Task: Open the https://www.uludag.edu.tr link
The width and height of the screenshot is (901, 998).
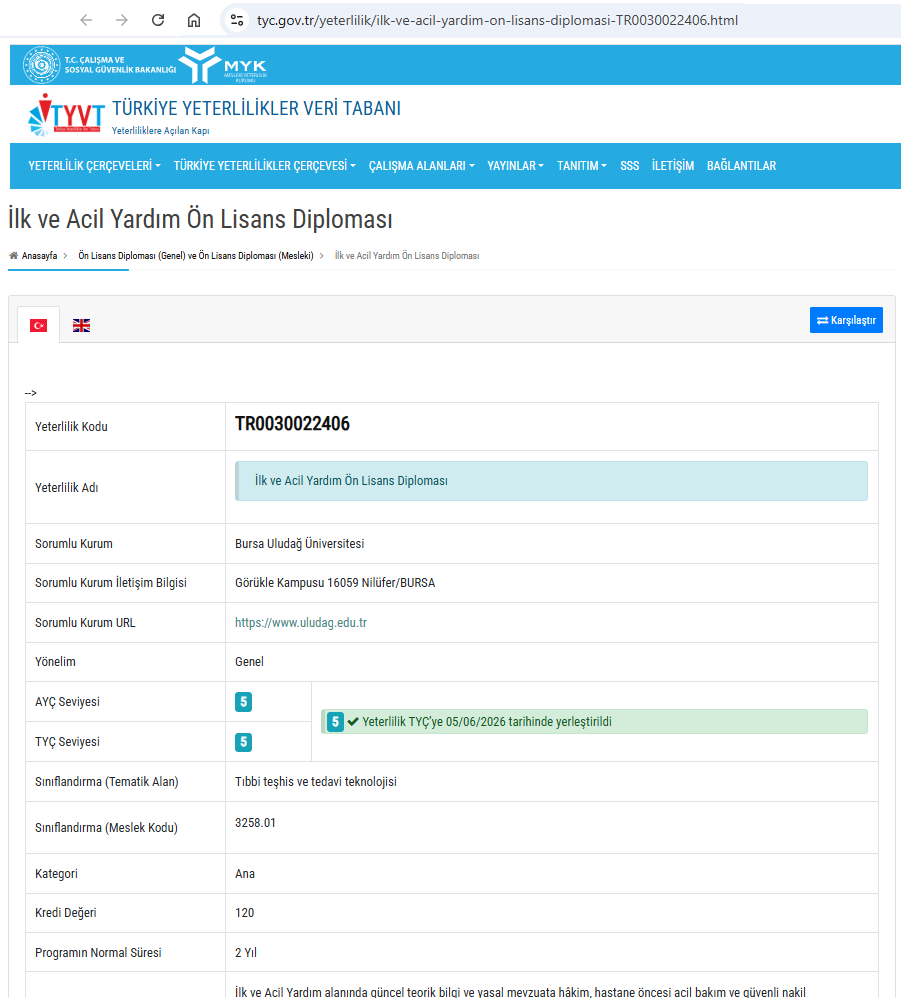Action: tap(301, 622)
